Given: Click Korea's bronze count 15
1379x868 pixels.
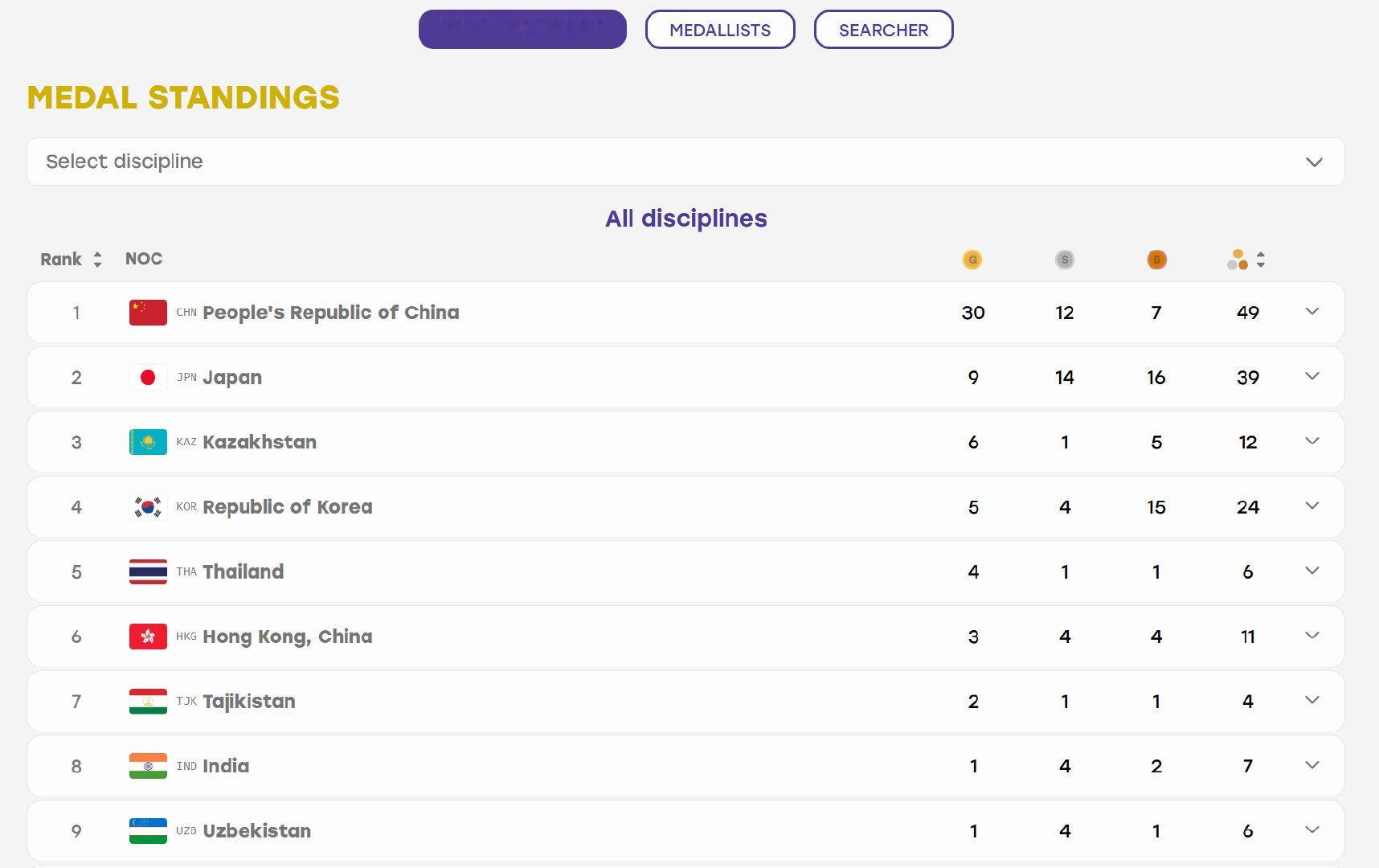Looking at the screenshot, I should (1156, 507).
